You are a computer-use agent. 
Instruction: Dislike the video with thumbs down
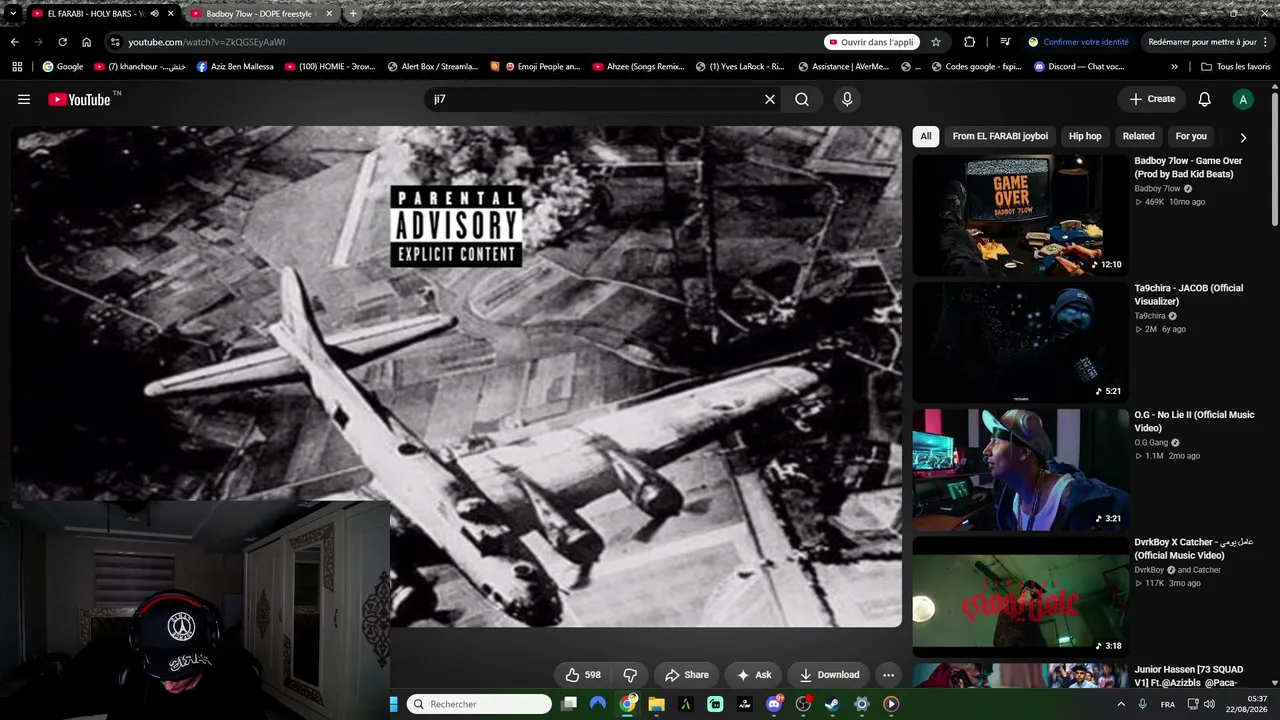[630, 675]
